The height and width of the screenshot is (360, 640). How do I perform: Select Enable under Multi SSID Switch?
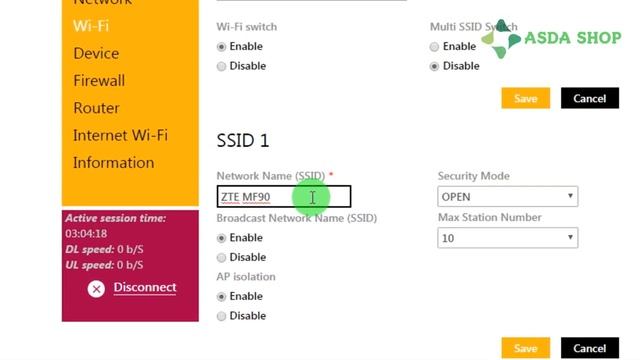[x=434, y=47]
